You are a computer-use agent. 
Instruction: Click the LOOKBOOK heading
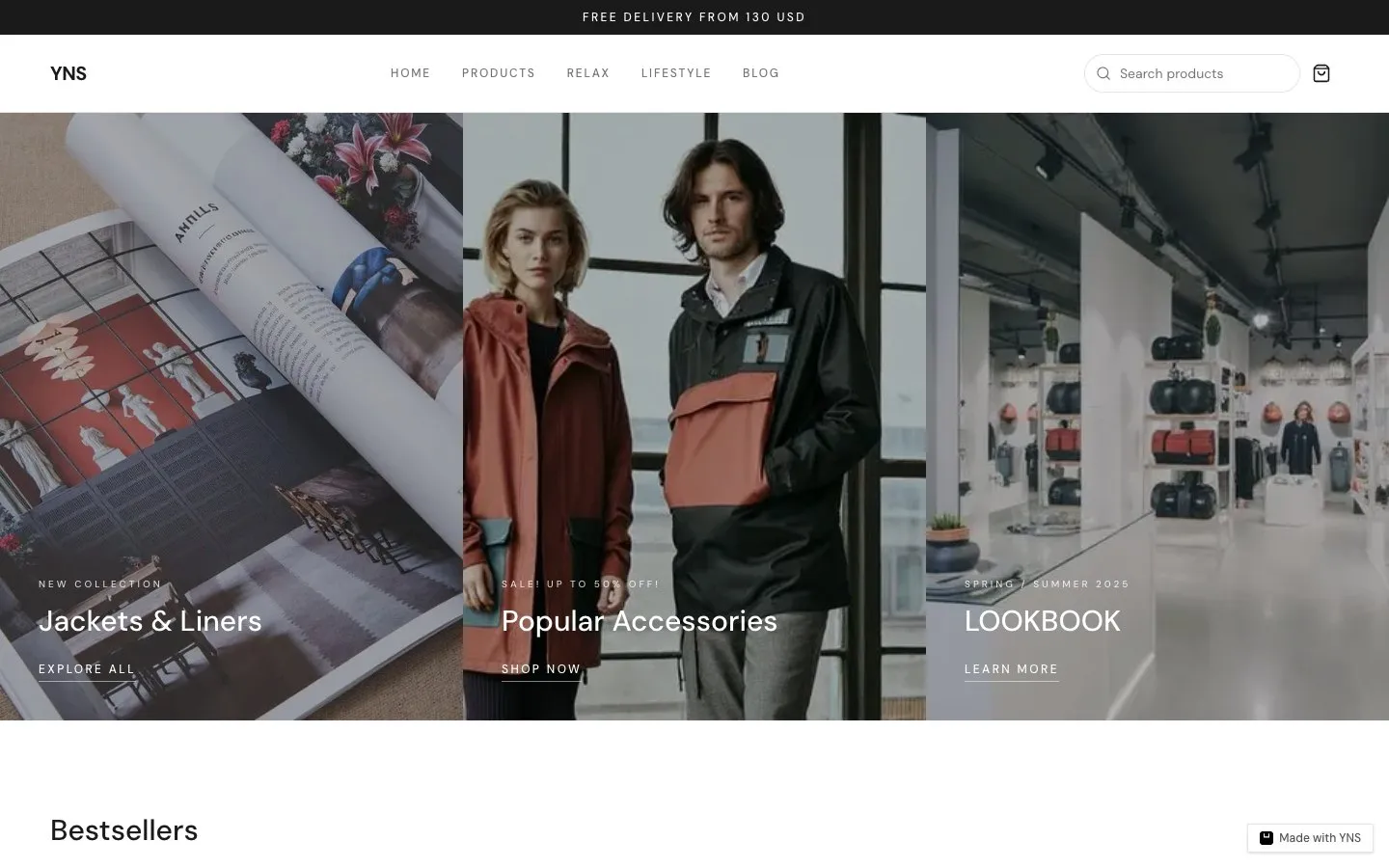1043,621
